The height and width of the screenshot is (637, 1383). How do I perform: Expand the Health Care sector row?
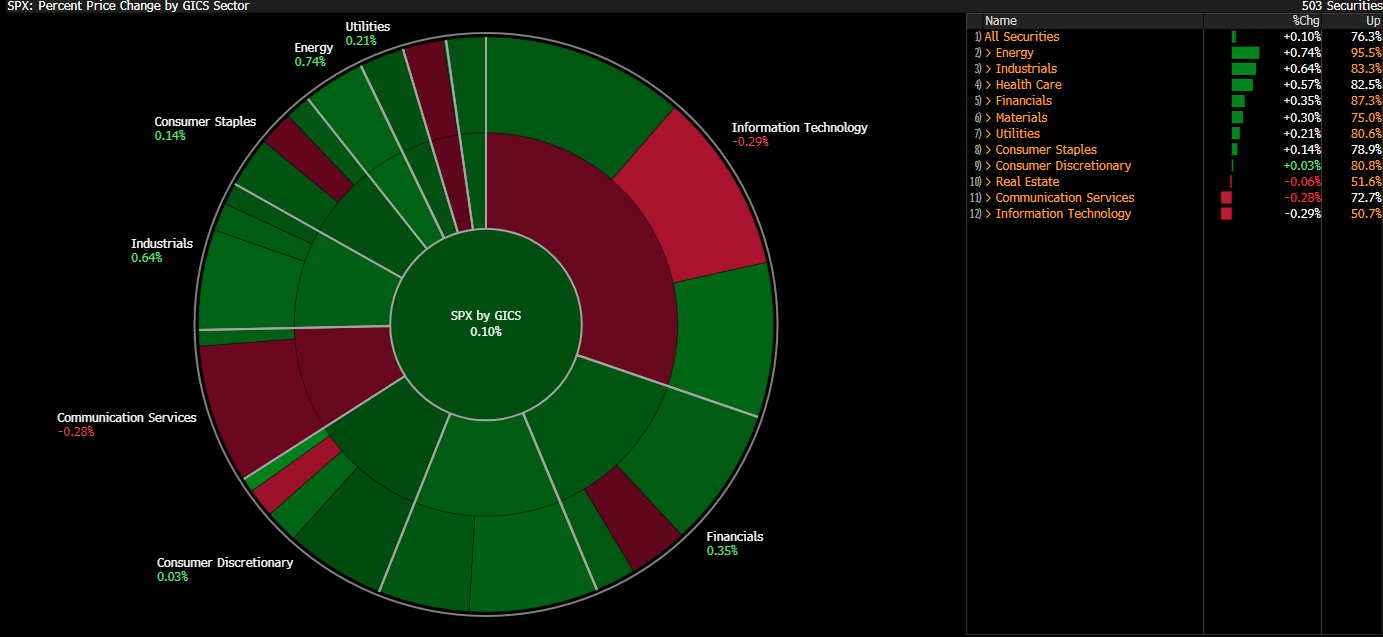989,85
